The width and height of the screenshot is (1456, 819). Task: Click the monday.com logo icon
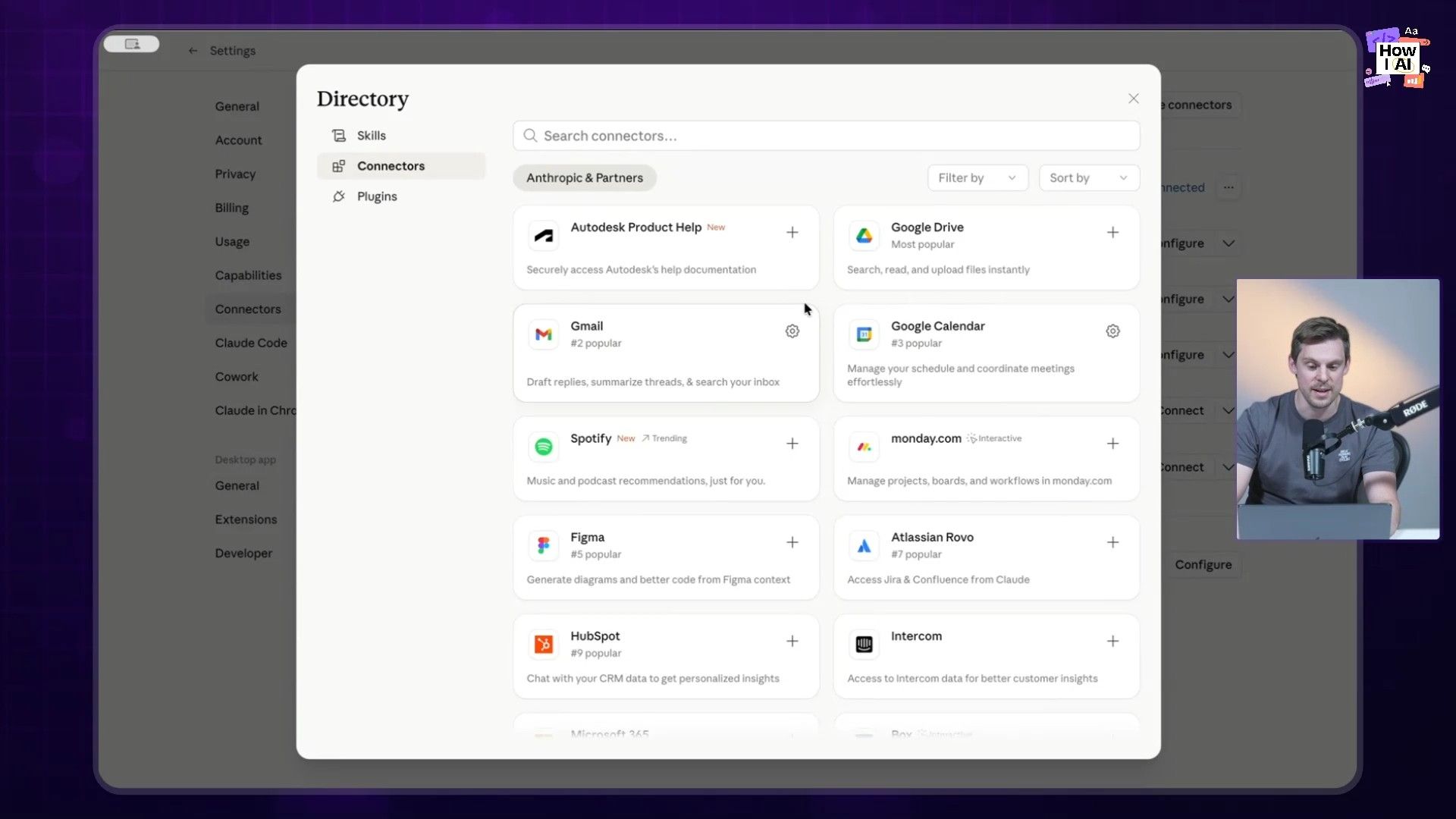click(x=864, y=447)
